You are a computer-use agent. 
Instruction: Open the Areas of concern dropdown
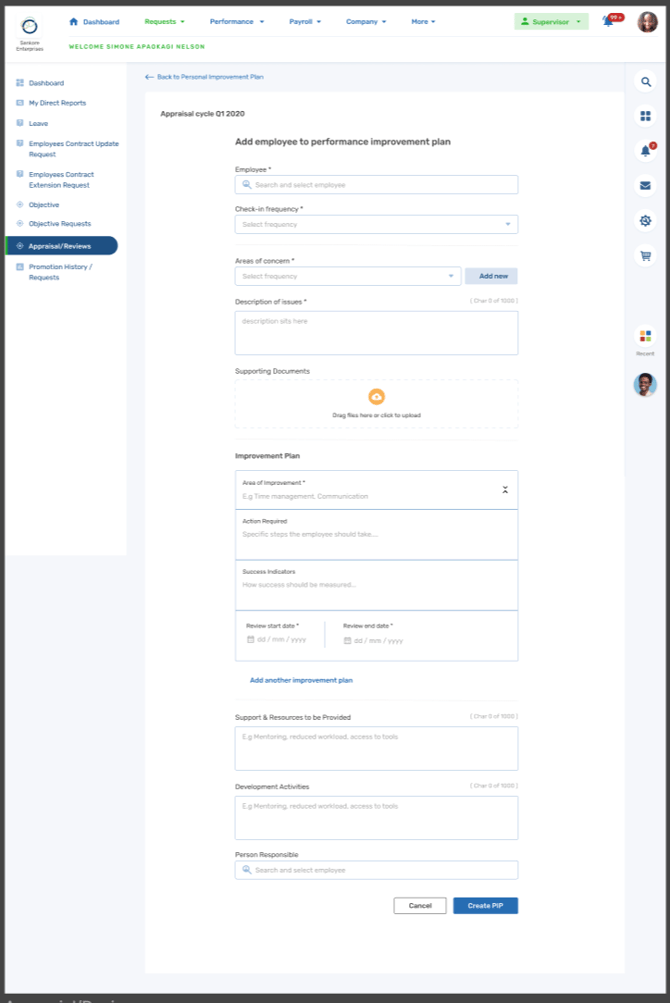click(x=347, y=276)
